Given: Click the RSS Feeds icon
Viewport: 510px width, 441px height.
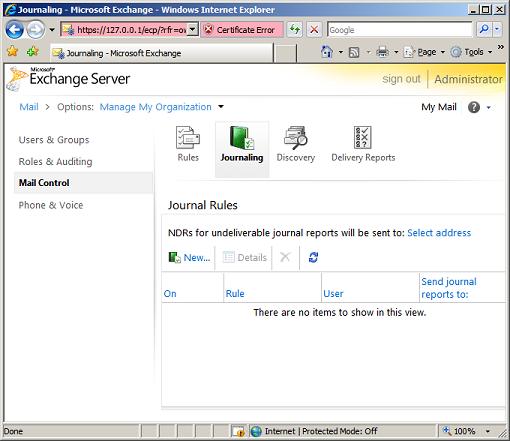Looking at the screenshot, I should [x=354, y=52].
